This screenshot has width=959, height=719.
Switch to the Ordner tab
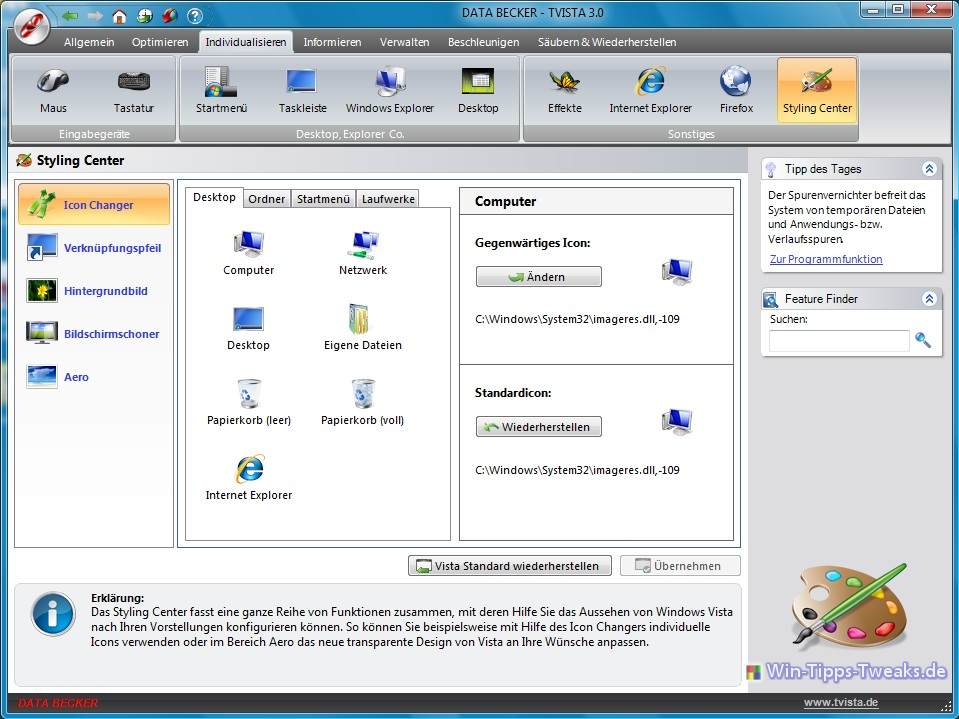point(267,199)
